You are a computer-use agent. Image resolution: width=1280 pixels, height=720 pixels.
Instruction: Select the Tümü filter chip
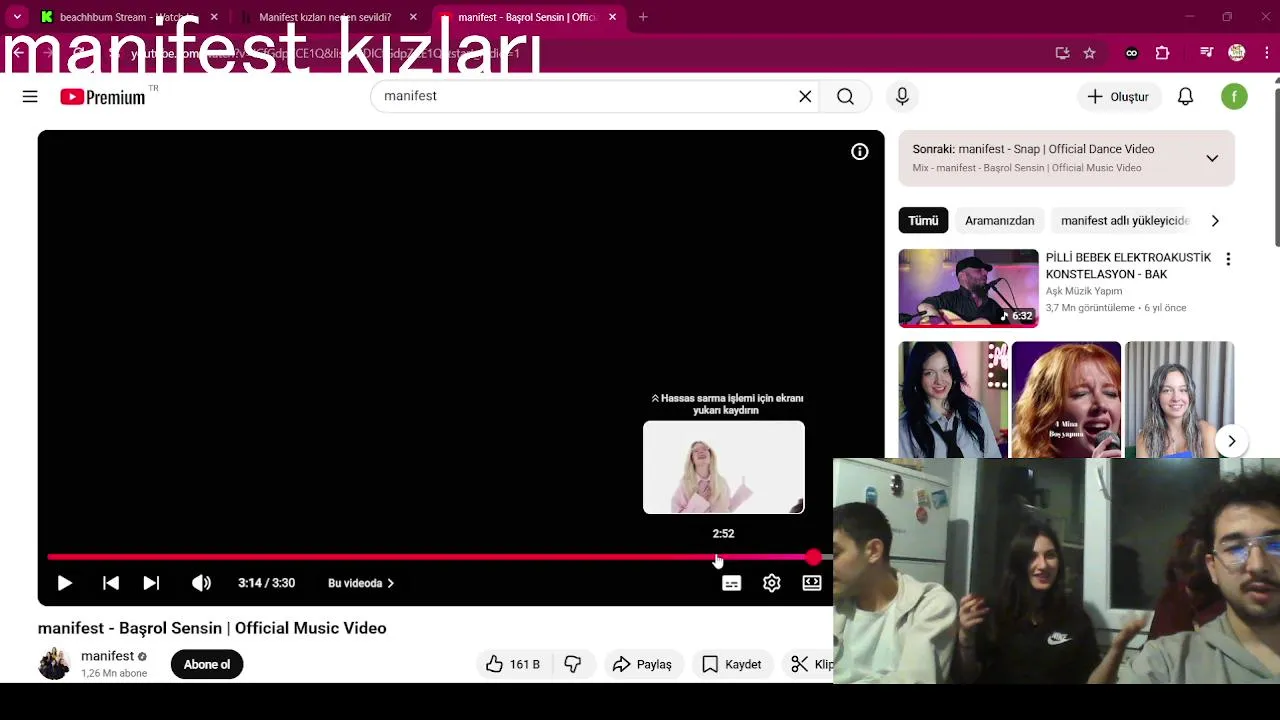click(x=923, y=220)
